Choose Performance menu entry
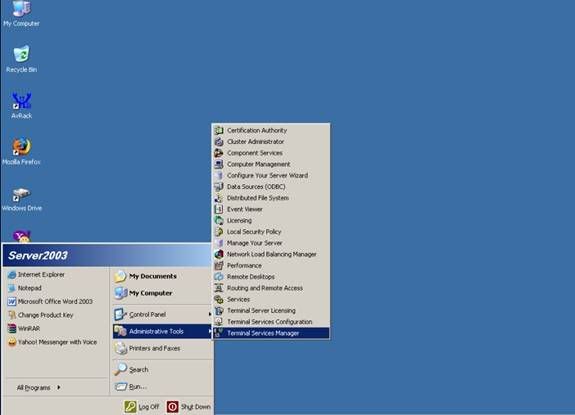 (x=271, y=265)
